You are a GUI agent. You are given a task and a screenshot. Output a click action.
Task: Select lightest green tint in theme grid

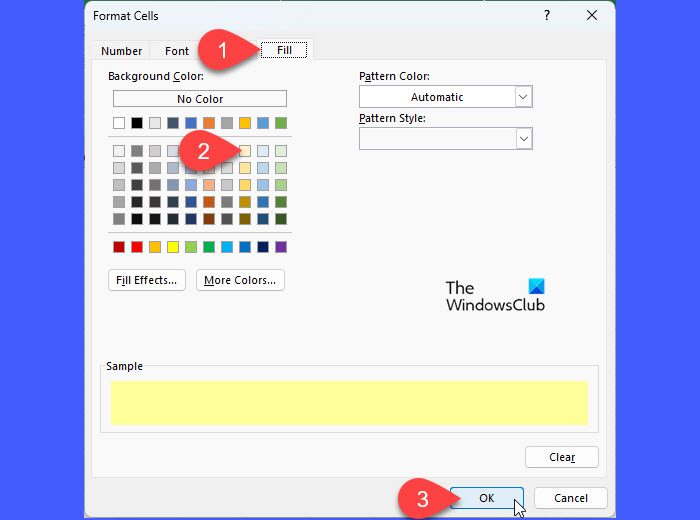pyautogui.click(x=281, y=151)
